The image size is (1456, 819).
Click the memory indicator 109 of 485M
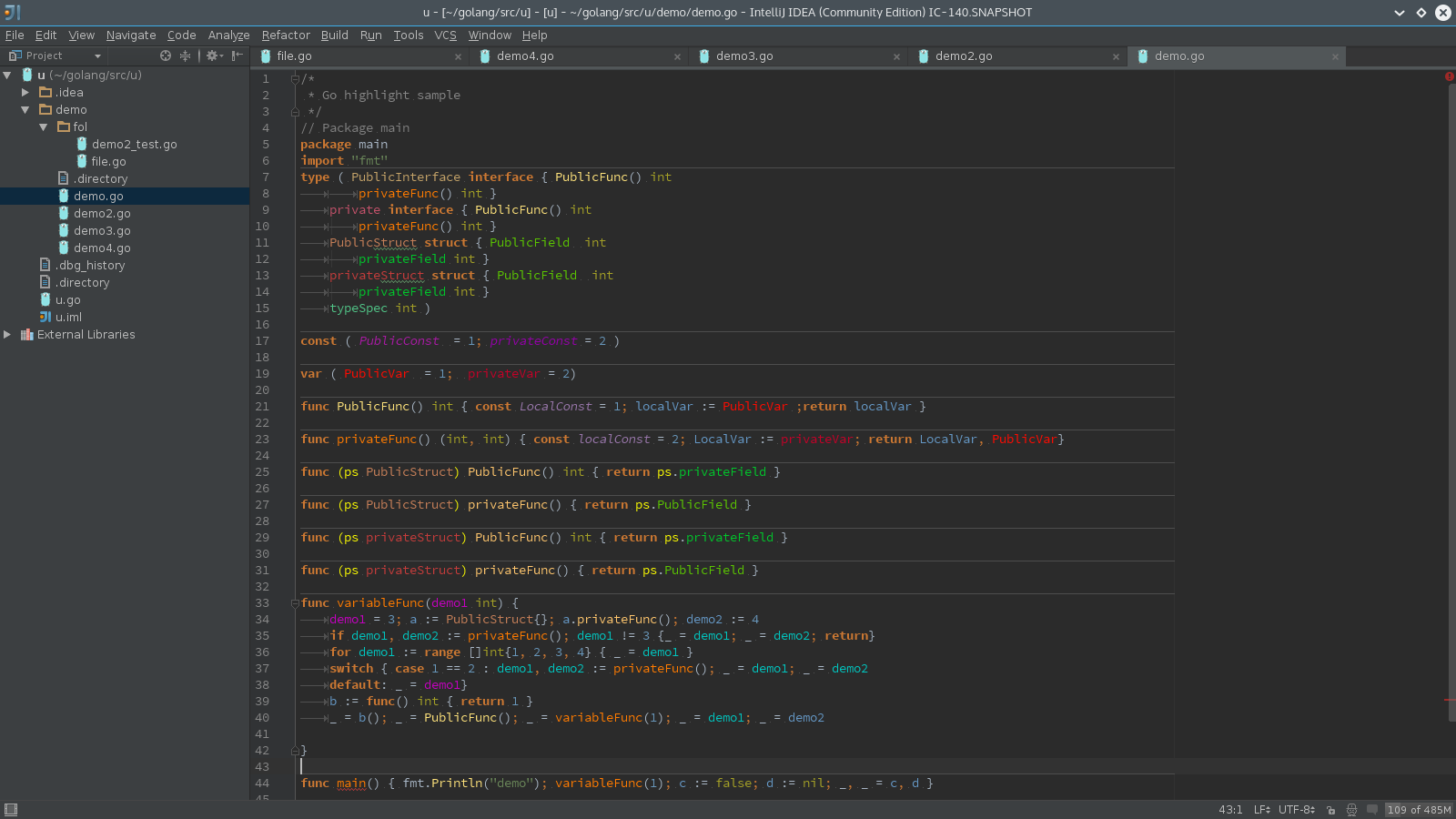pyautogui.click(x=1419, y=810)
